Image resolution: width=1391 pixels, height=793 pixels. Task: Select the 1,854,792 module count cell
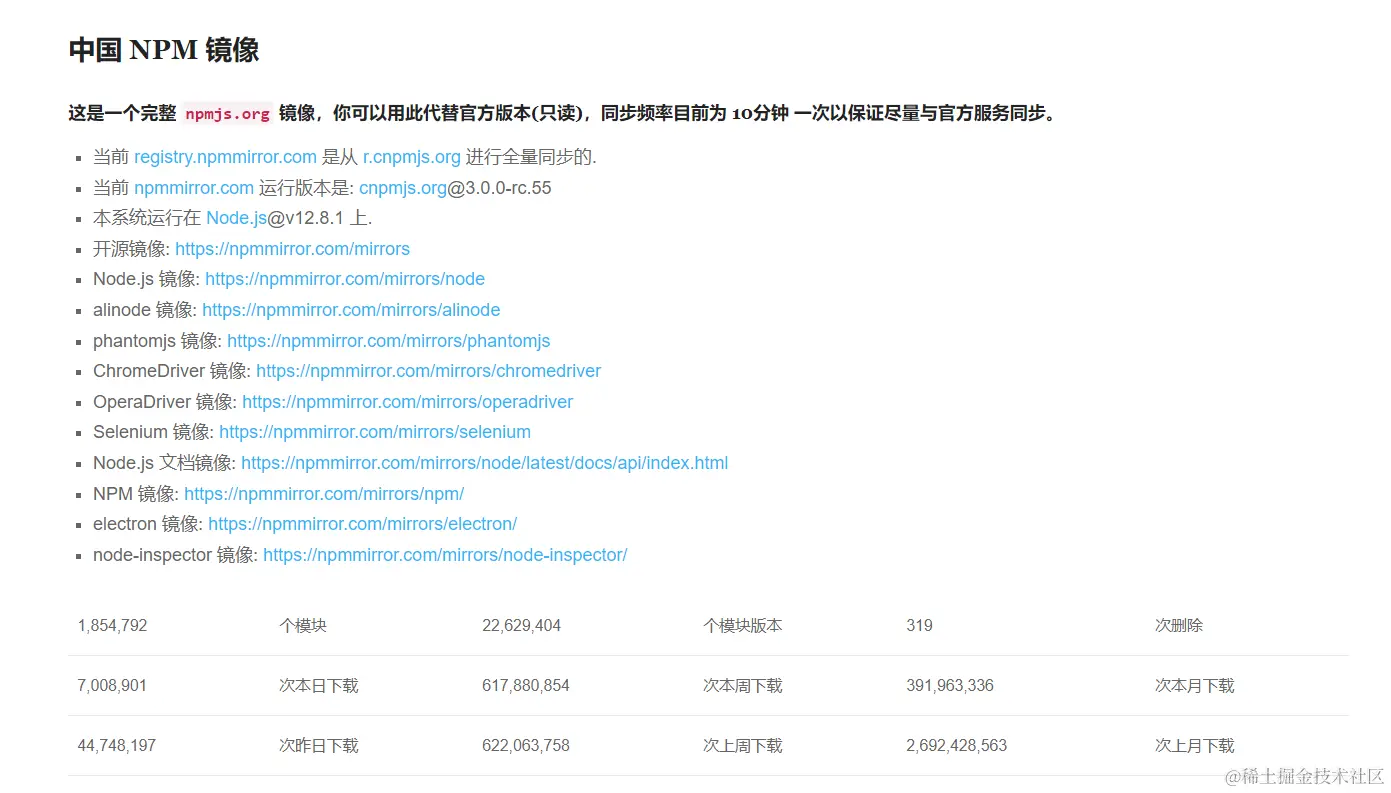coord(112,626)
